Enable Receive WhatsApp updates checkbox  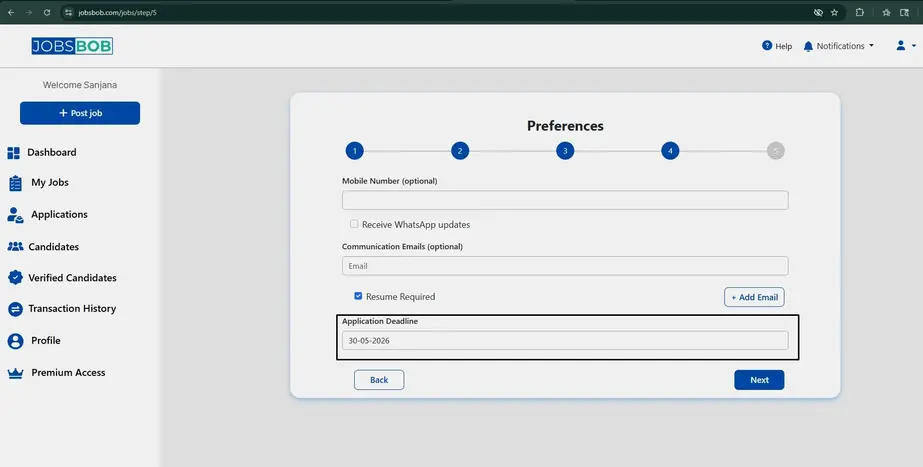354,225
